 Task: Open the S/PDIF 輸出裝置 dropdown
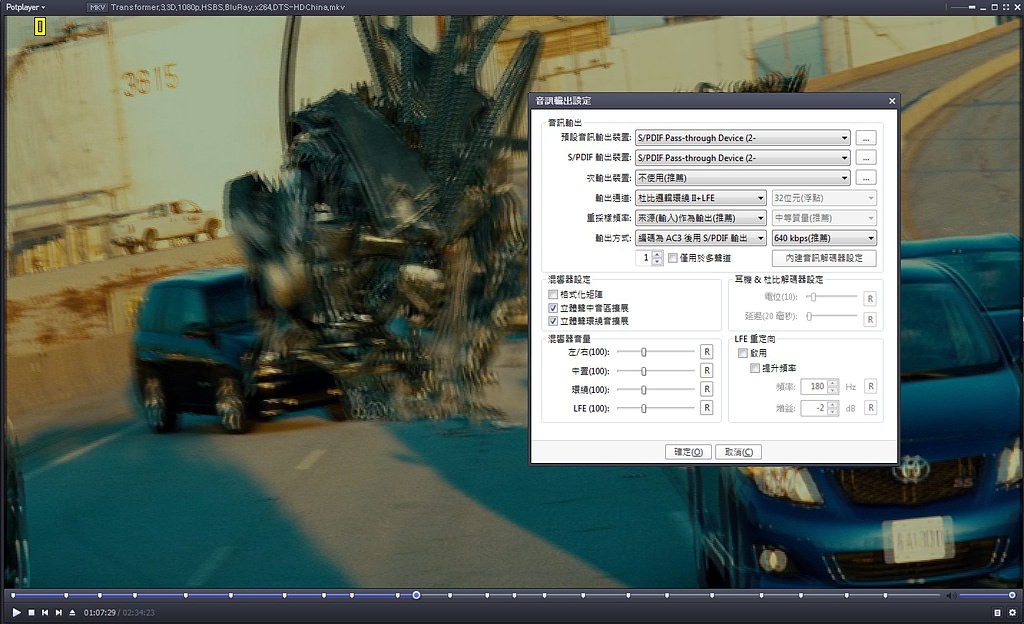743,158
